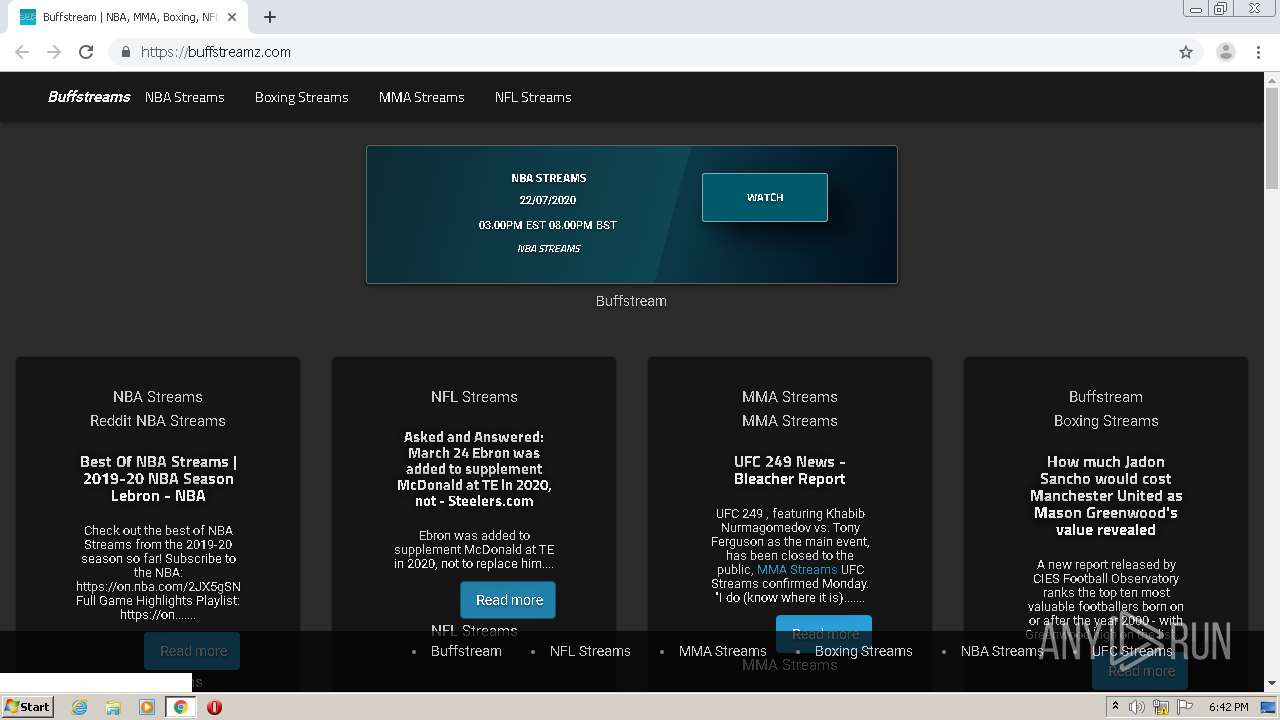Open a new tab with plus icon
Image resolution: width=1280 pixels, height=720 pixels.
tap(270, 17)
